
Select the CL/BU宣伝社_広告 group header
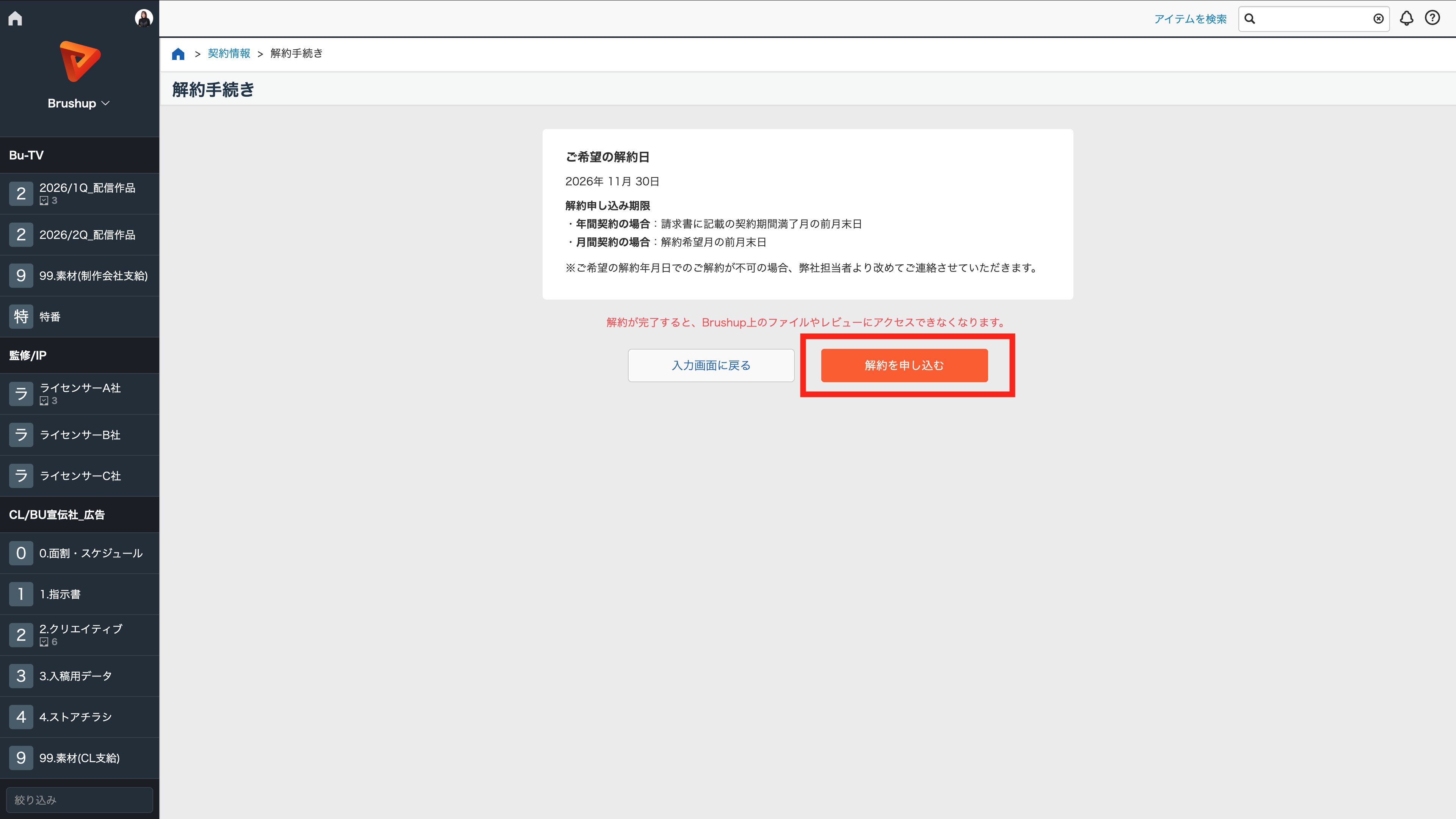pos(80,515)
